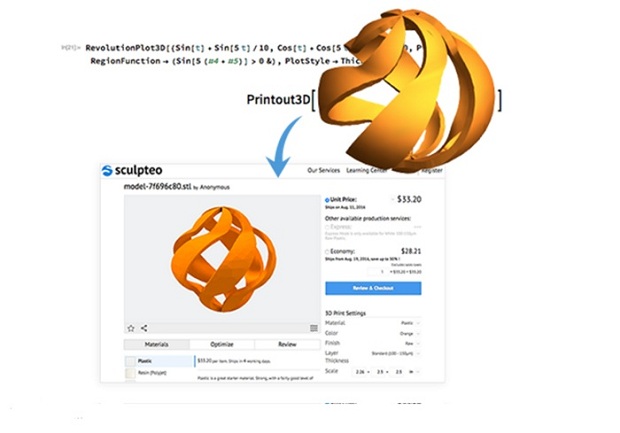Select the Unit Price radio option
Viewport: 620px width, 433px height.
pos(327,200)
